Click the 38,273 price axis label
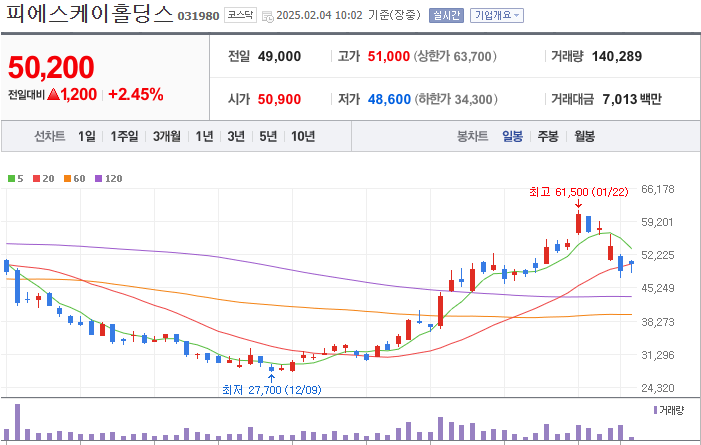The width and height of the screenshot is (701, 445). pos(658,322)
